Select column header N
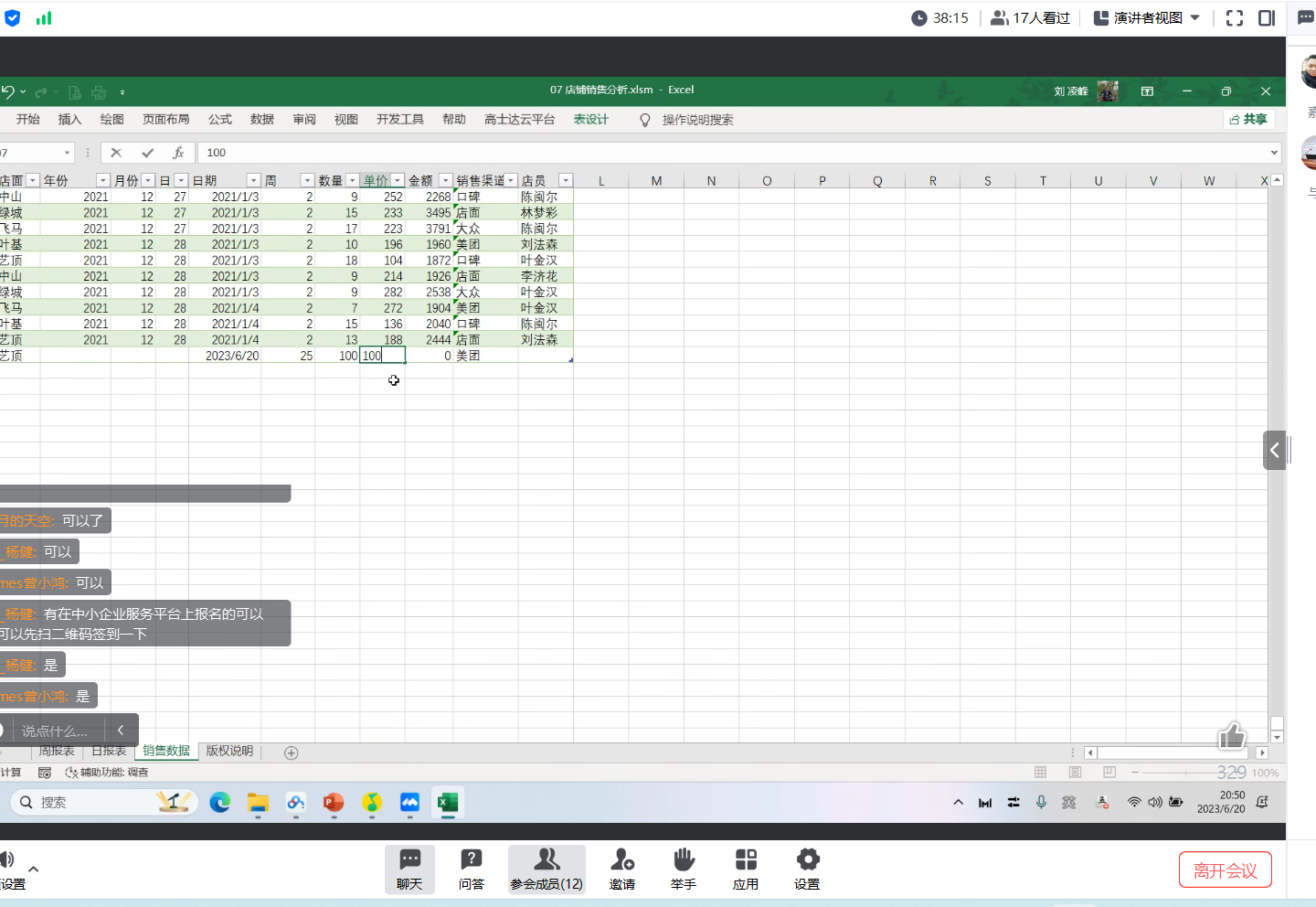The height and width of the screenshot is (907, 1316). (711, 181)
